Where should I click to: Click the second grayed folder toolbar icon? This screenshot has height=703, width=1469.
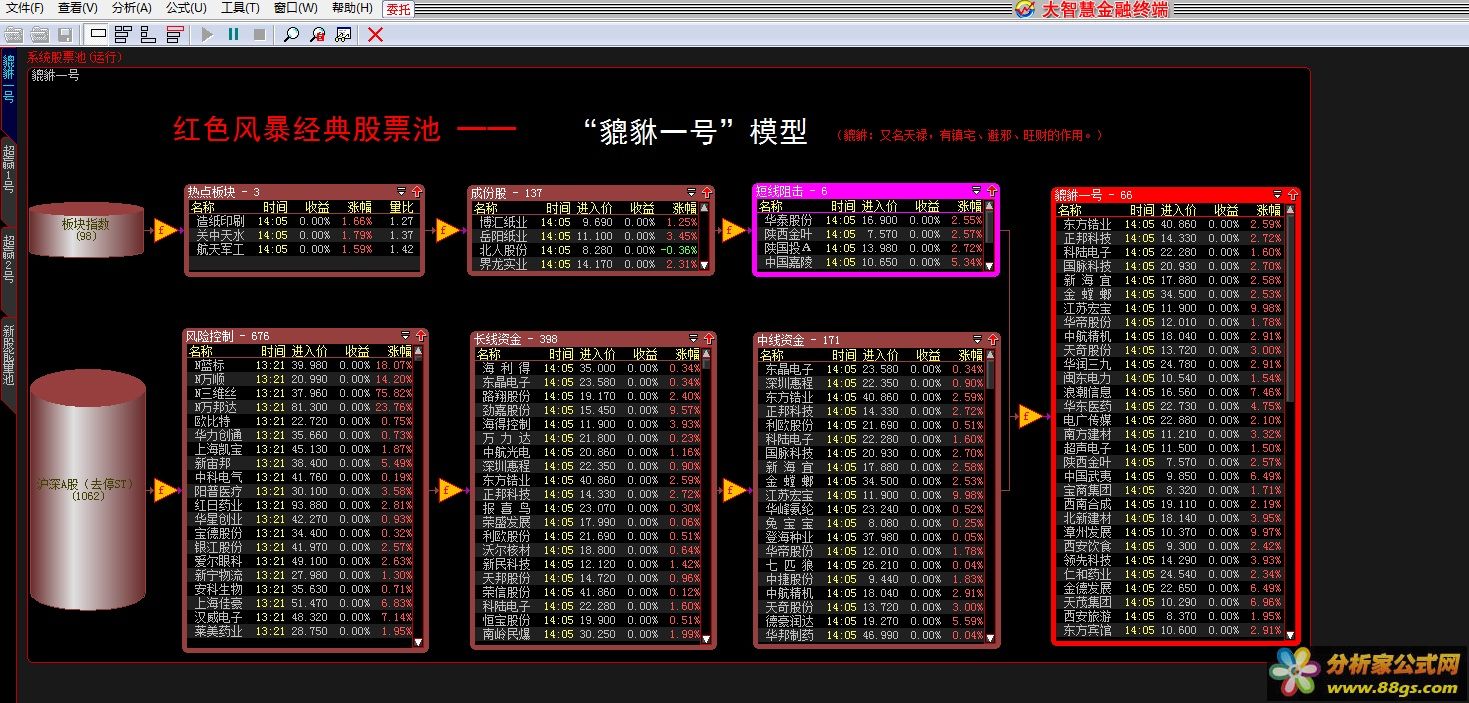39,34
